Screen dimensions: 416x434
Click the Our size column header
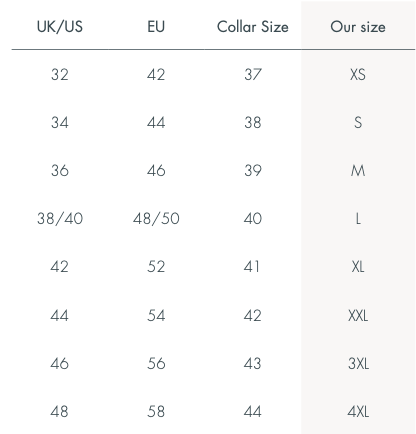click(358, 27)
